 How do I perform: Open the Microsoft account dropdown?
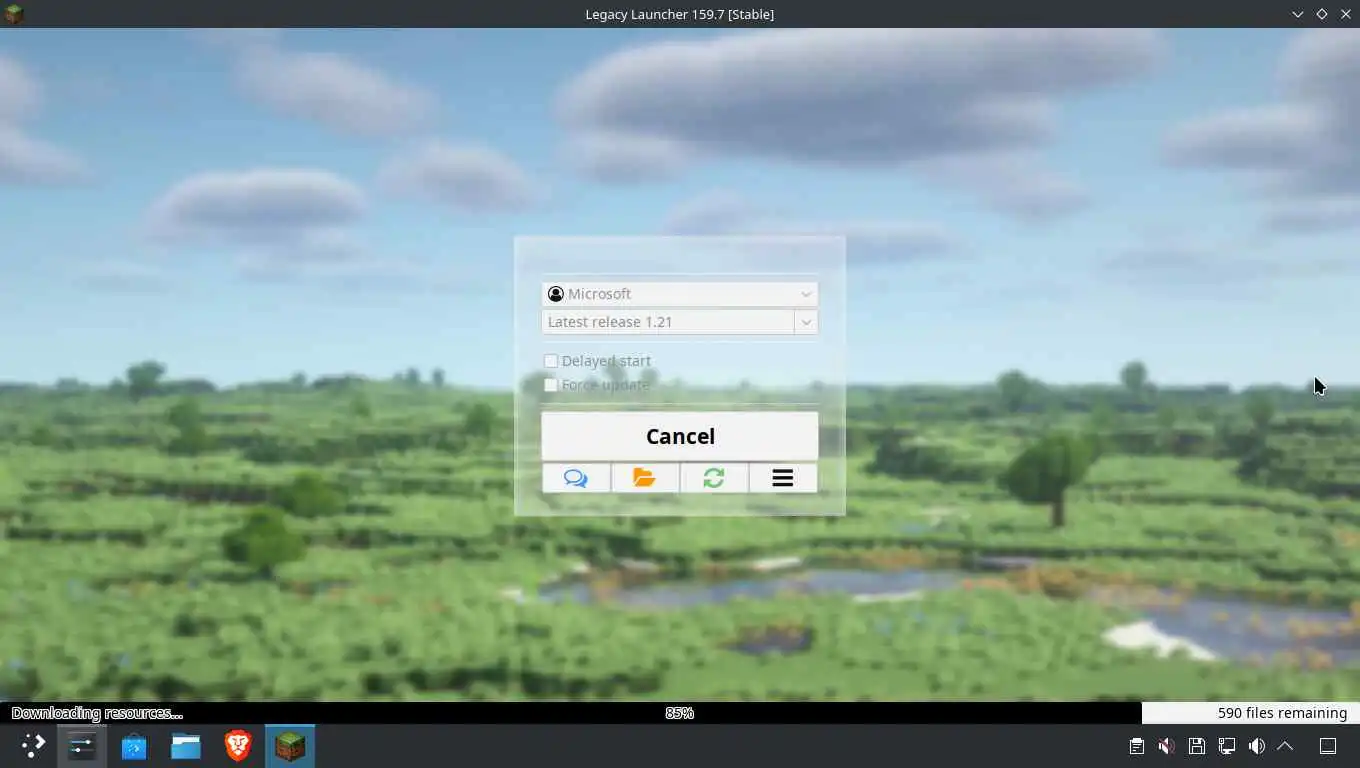tap(680, 294)
